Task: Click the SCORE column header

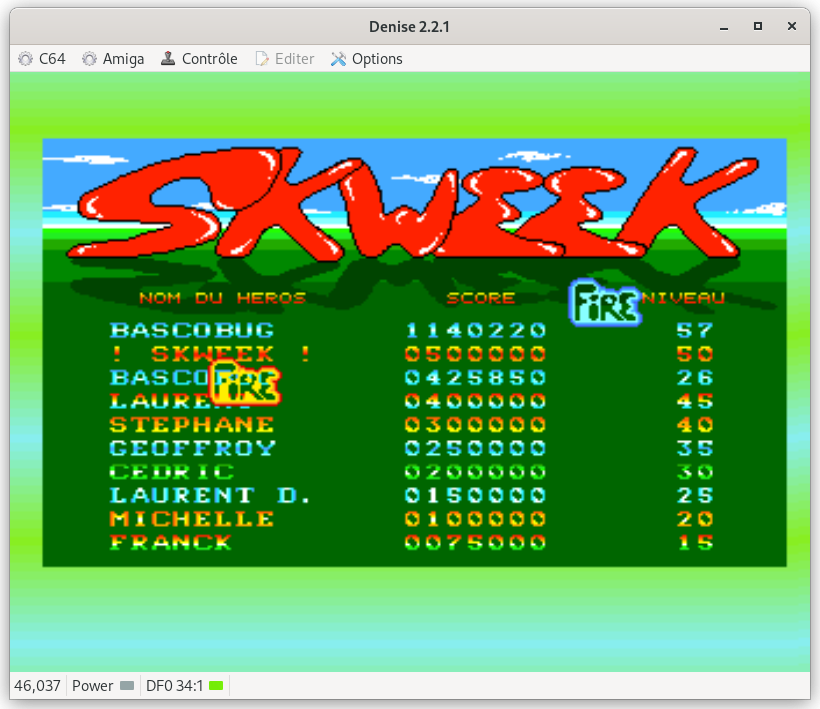Action: pyautogui.click(x=481, y=298)
